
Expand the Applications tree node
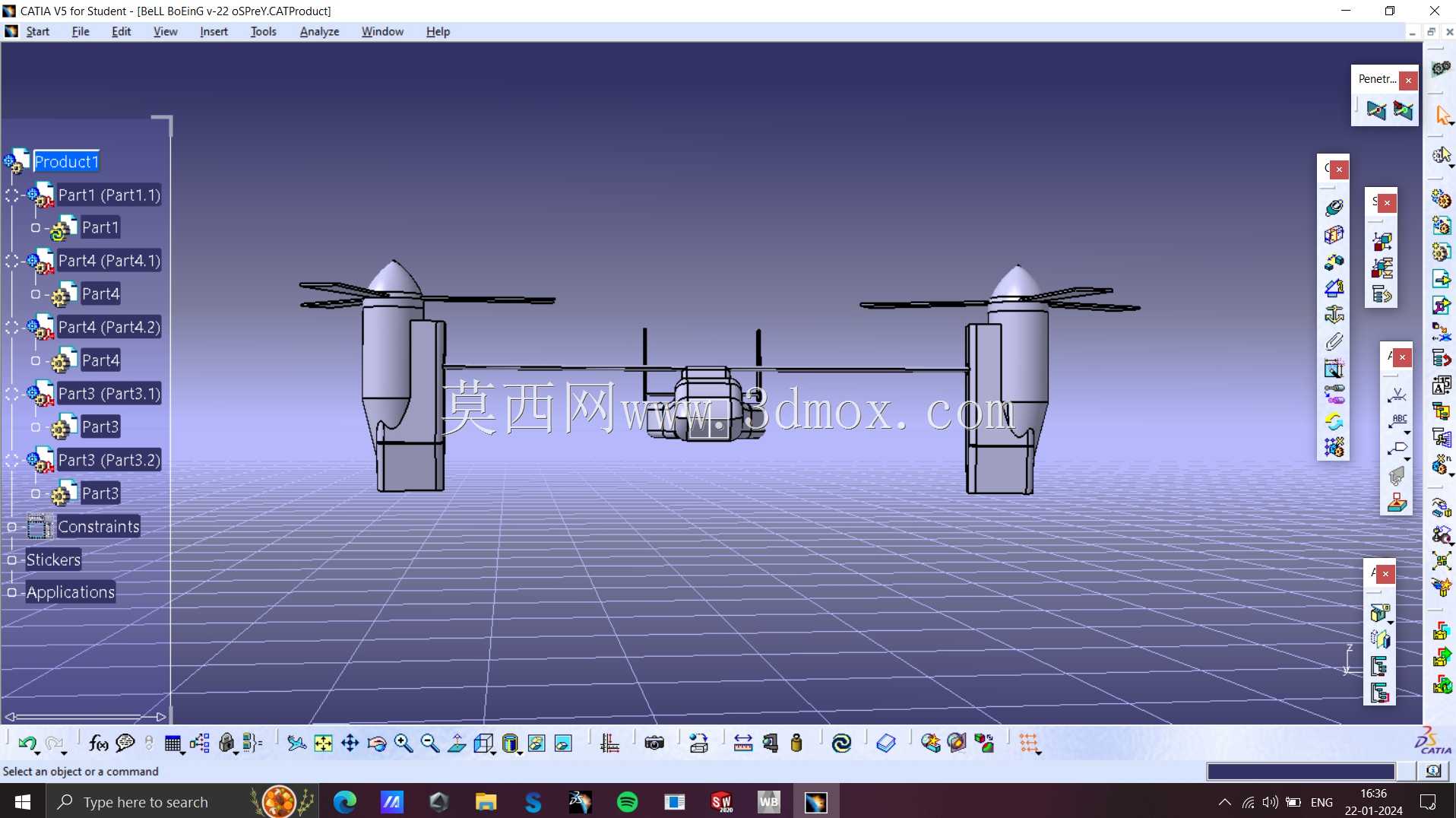point(12,593)
